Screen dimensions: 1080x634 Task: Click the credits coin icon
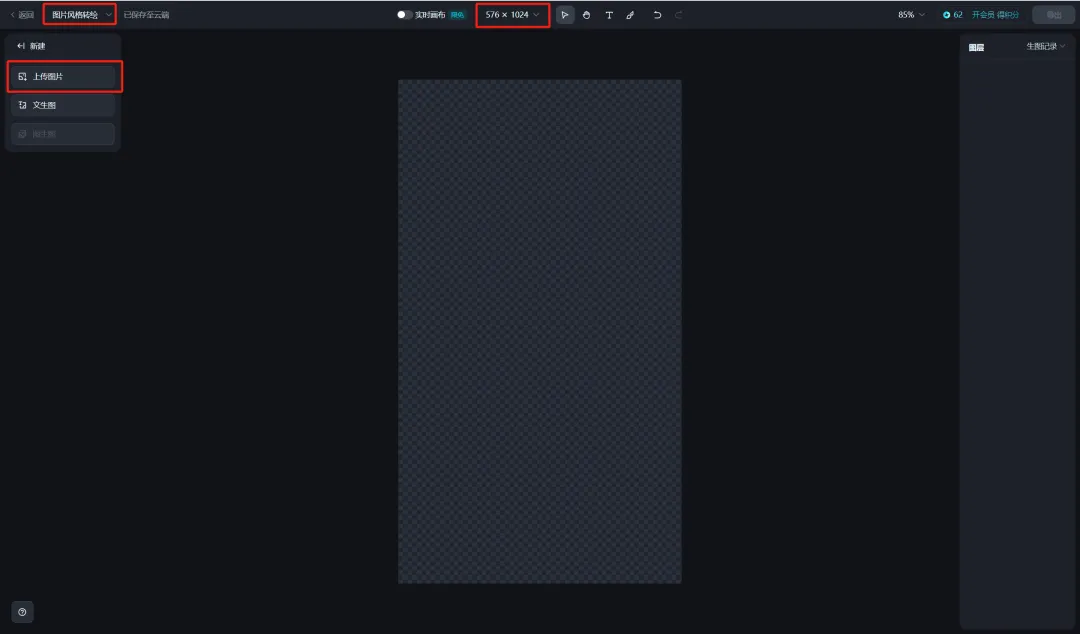(946, 14)
